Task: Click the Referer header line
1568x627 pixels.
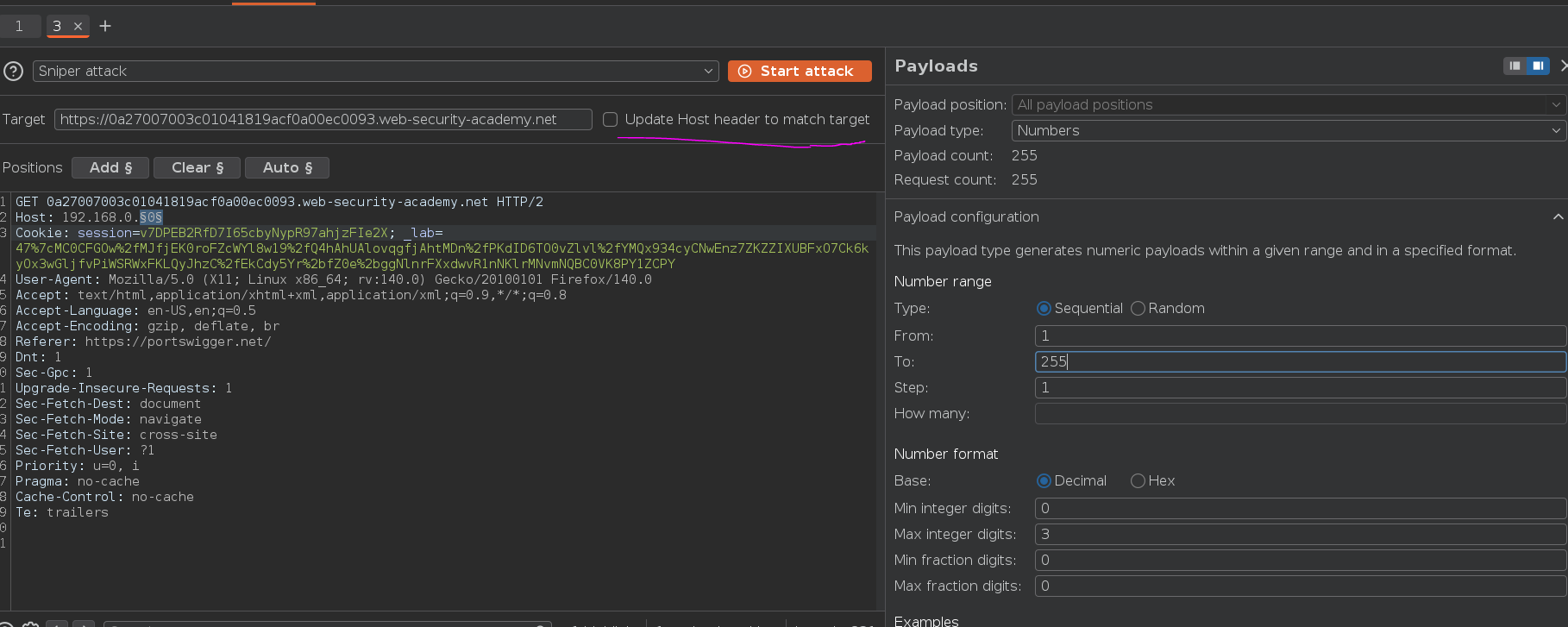Action: (x=143, y=342)
